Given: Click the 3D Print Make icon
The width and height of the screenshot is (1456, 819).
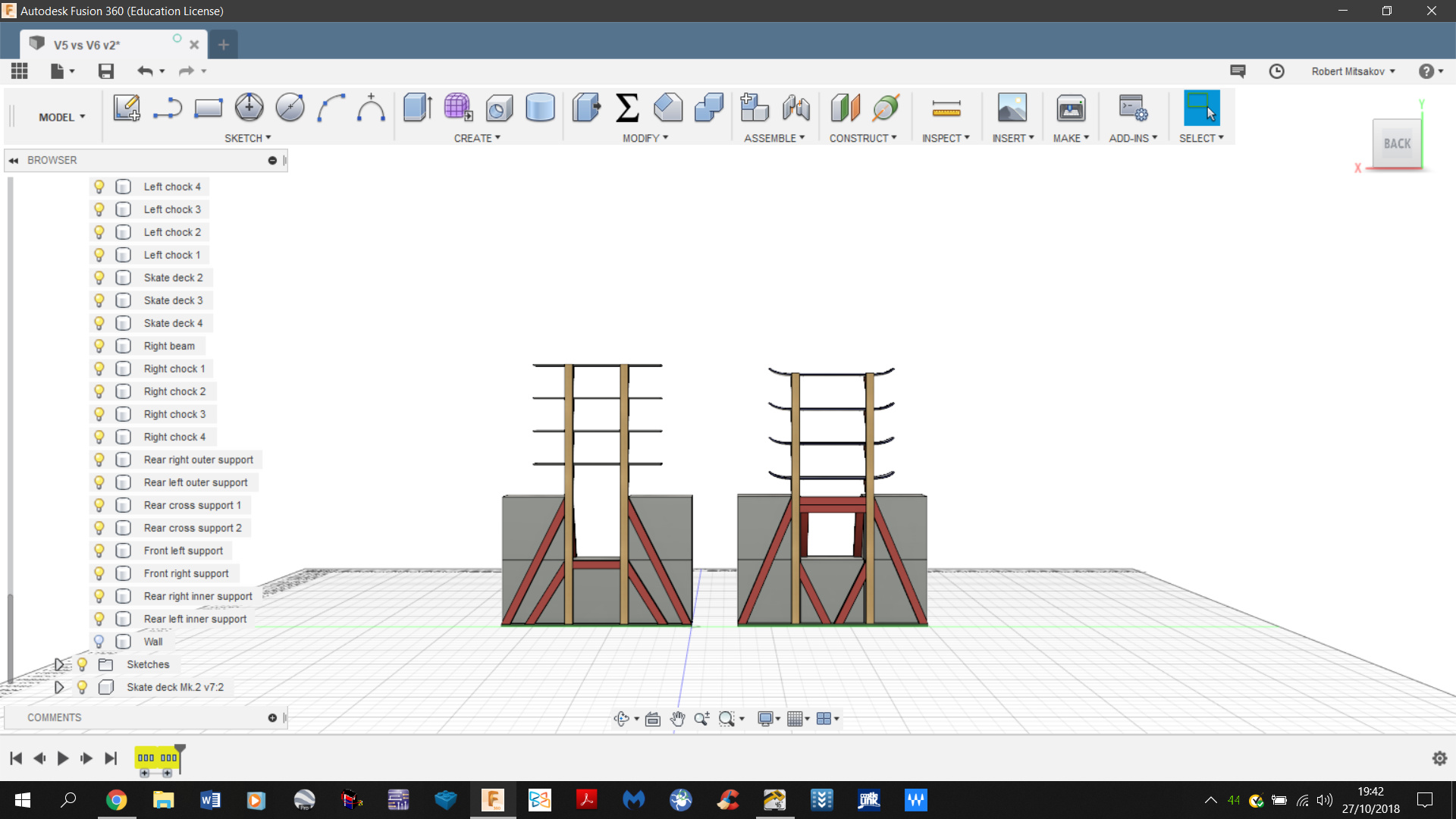Looking at the screenshot, I should pos(1071,108).
